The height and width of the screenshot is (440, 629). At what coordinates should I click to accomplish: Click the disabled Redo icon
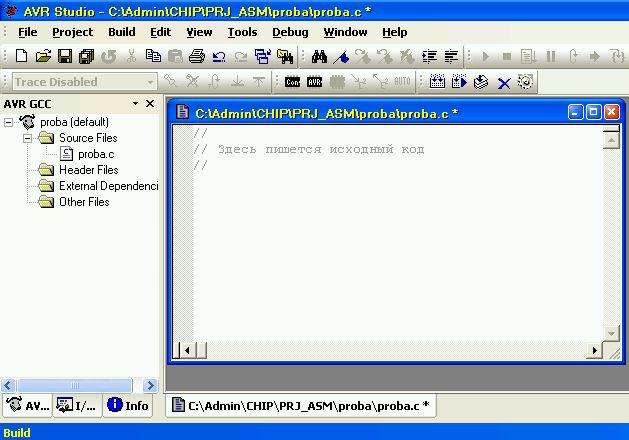coord(241,57)
